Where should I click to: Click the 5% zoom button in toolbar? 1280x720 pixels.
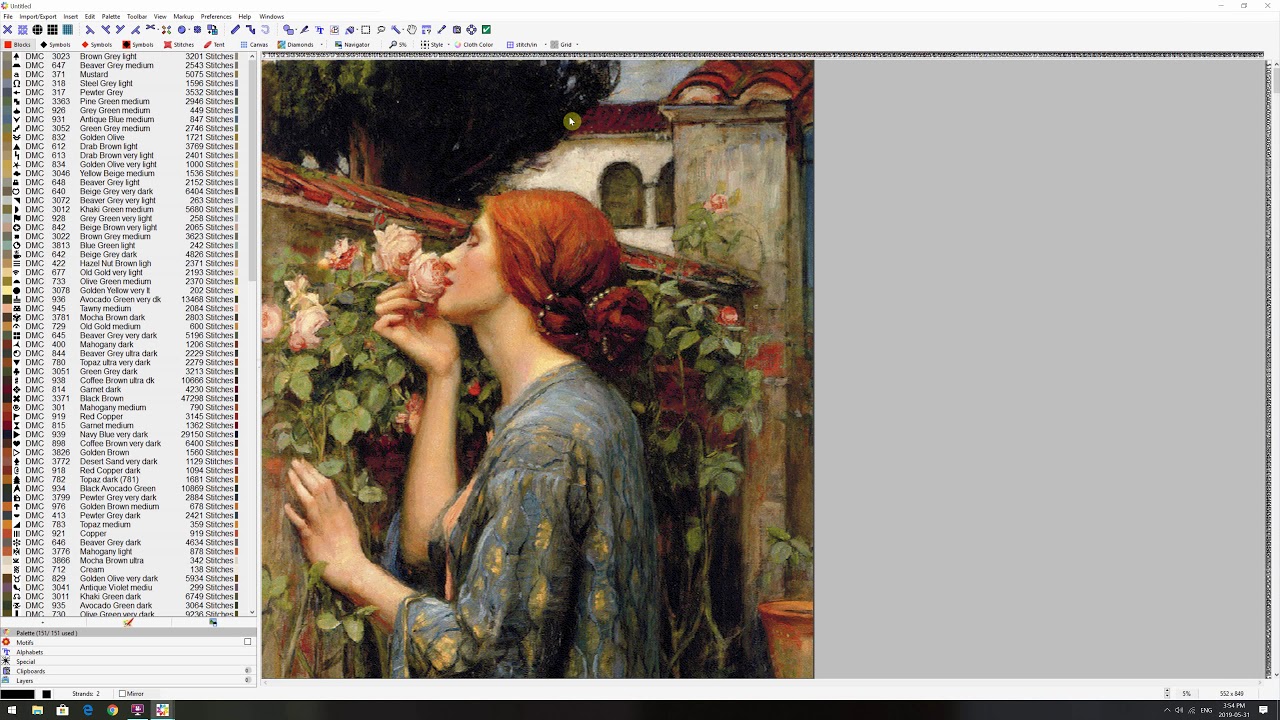pos(398,45)
